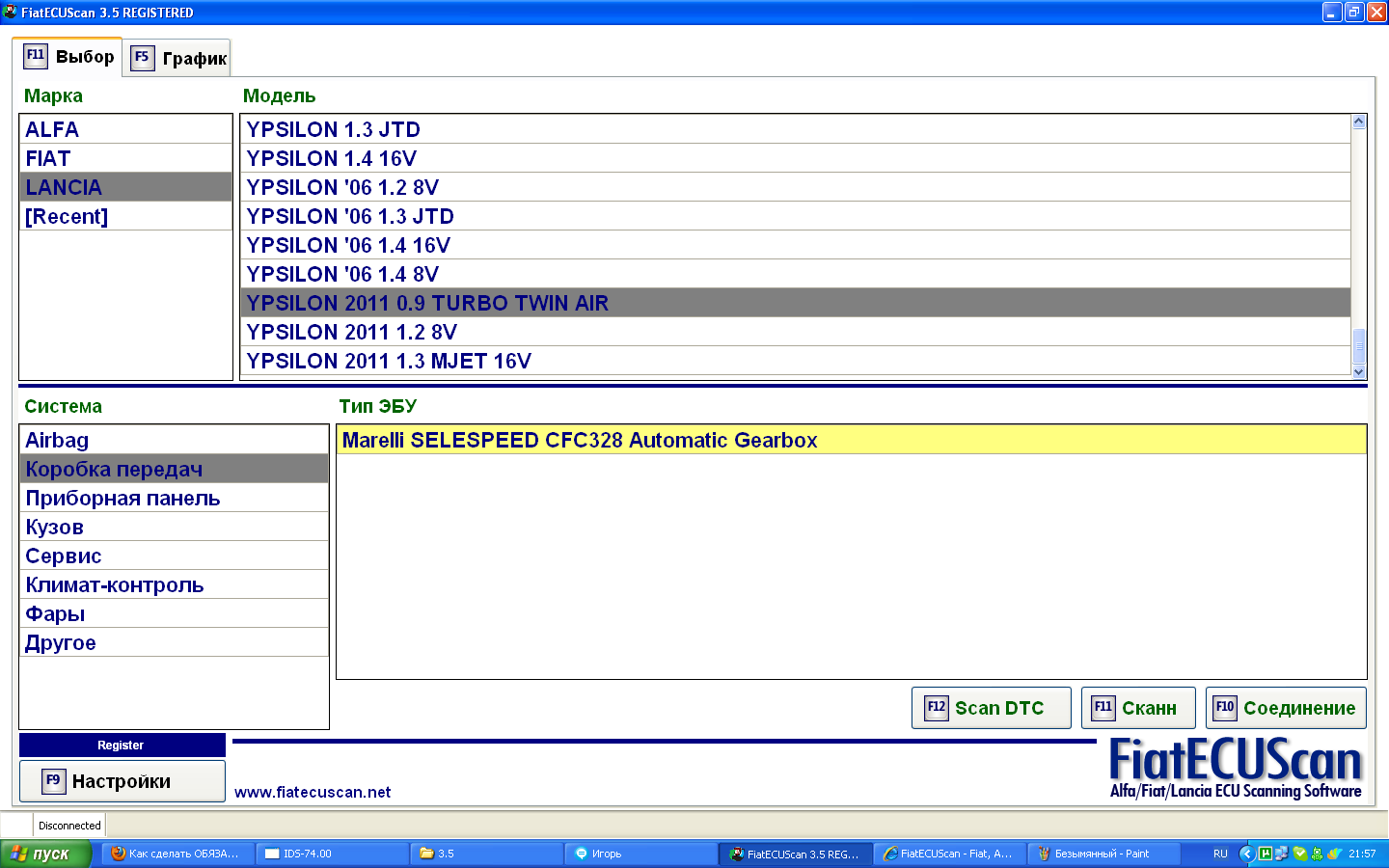Click the F10 key icon on Соединение

pyautogui.click(x=1225, y=707)
